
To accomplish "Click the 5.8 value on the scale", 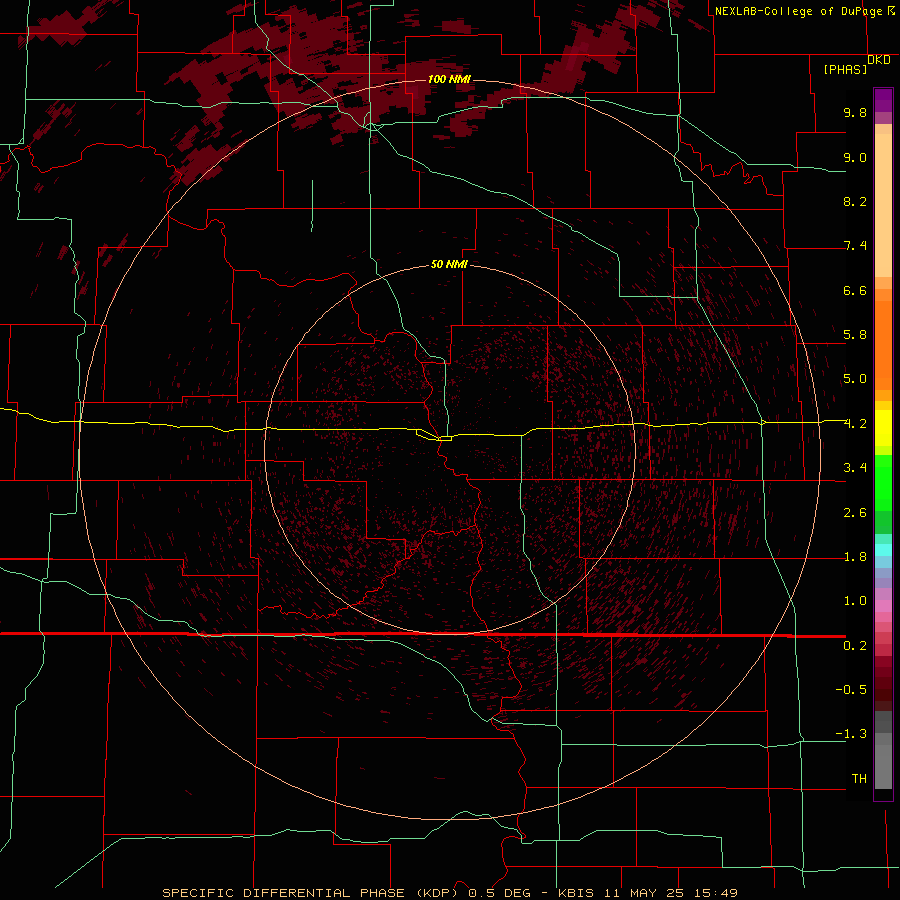I will (855, 335).
